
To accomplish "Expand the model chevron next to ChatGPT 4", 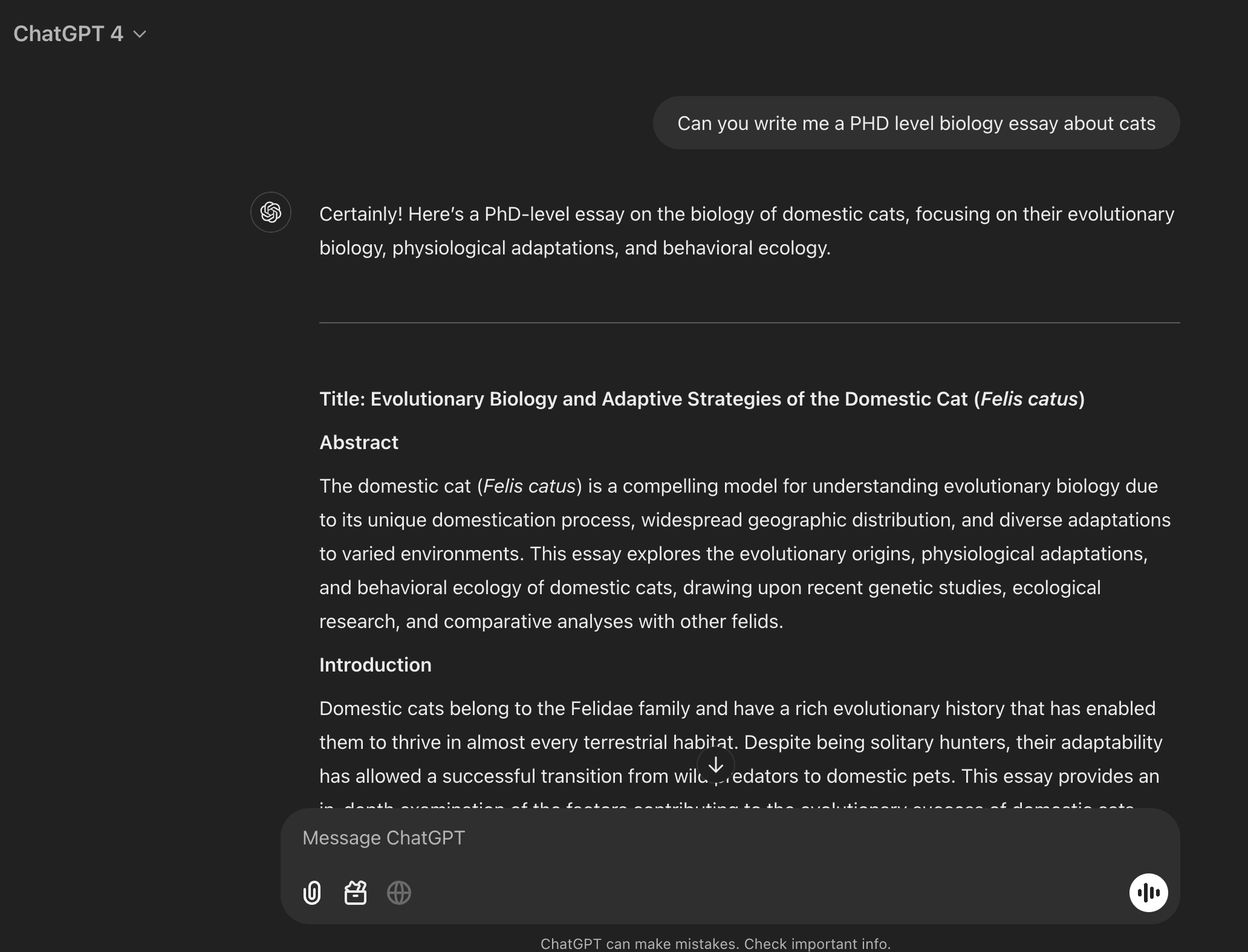I will [x=140, y=34].
